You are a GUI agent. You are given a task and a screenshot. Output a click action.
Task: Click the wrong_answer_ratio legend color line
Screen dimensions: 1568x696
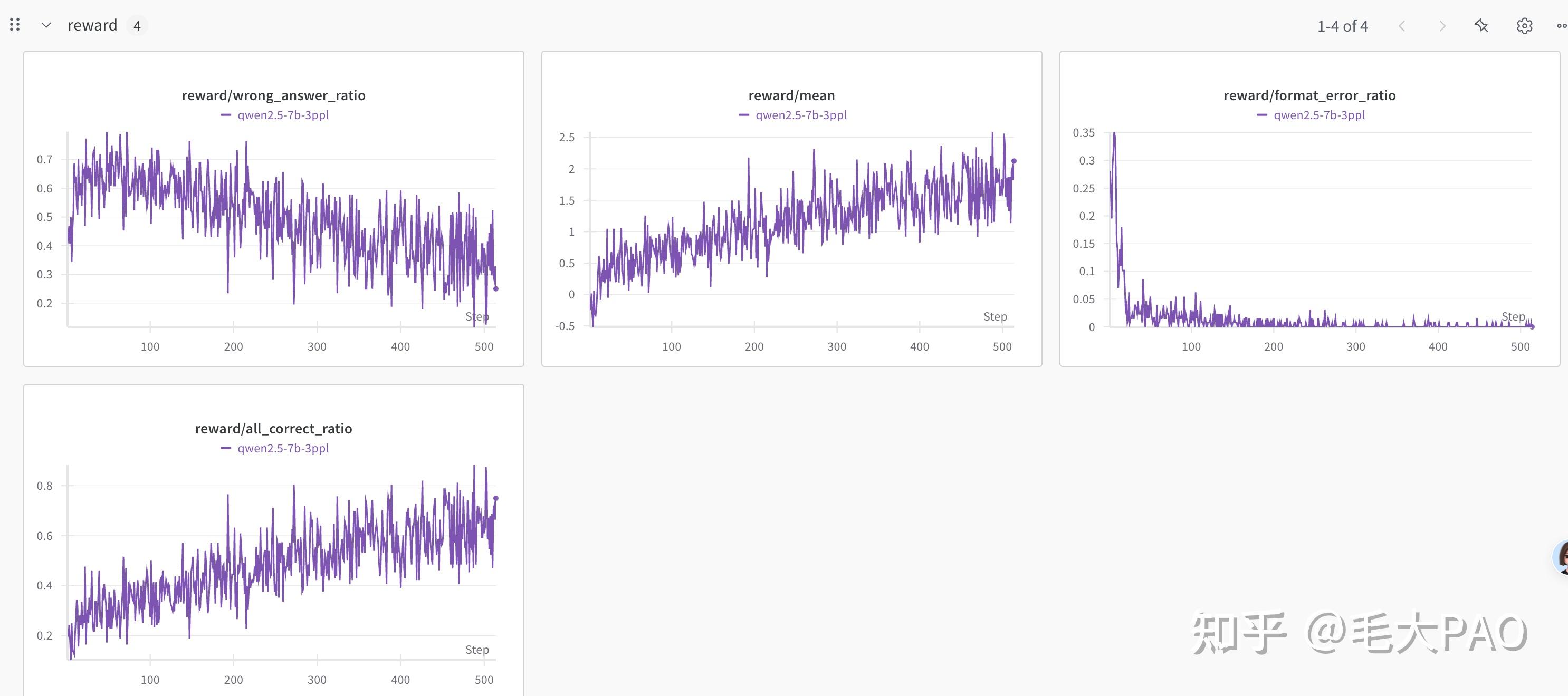pos(226,115)
